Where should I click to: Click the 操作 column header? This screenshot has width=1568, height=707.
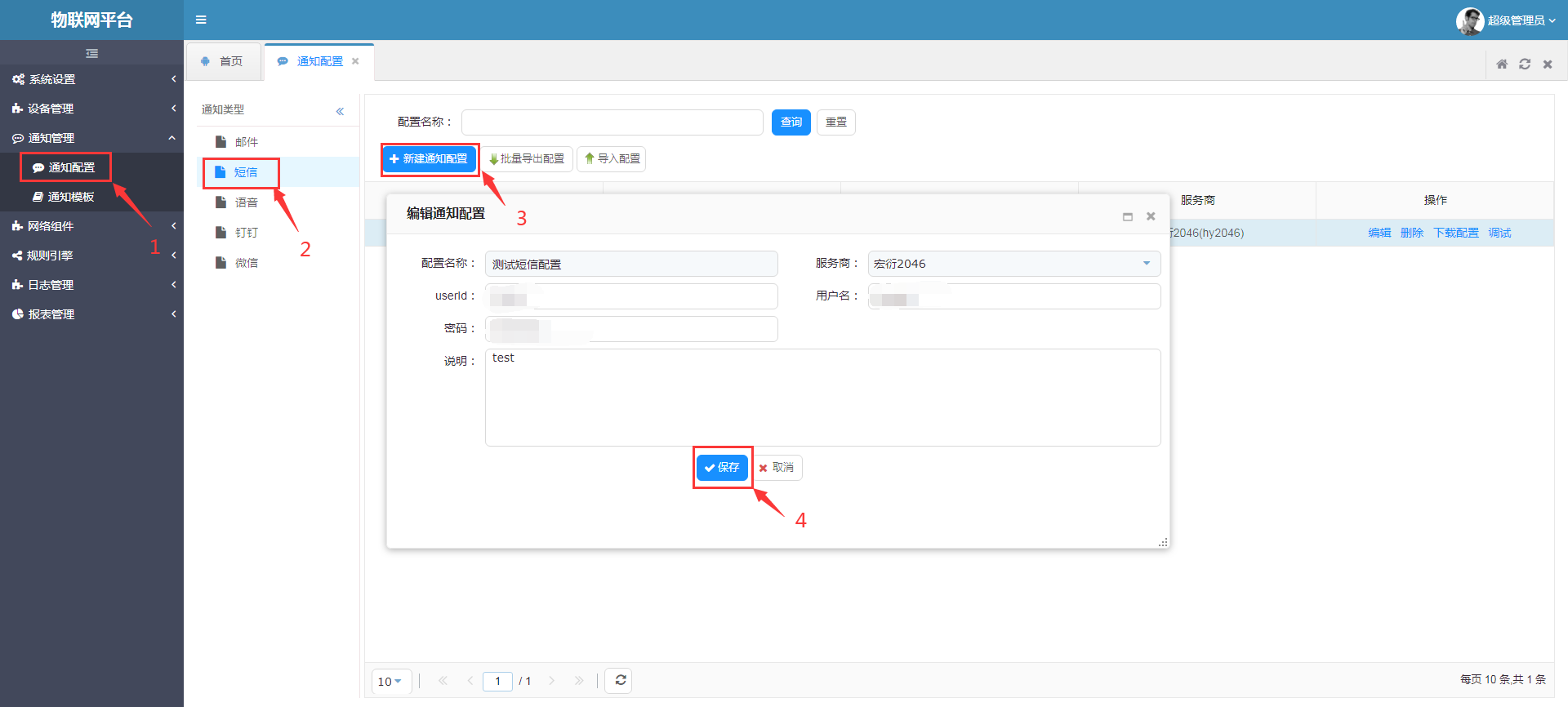pos(1435,200)
